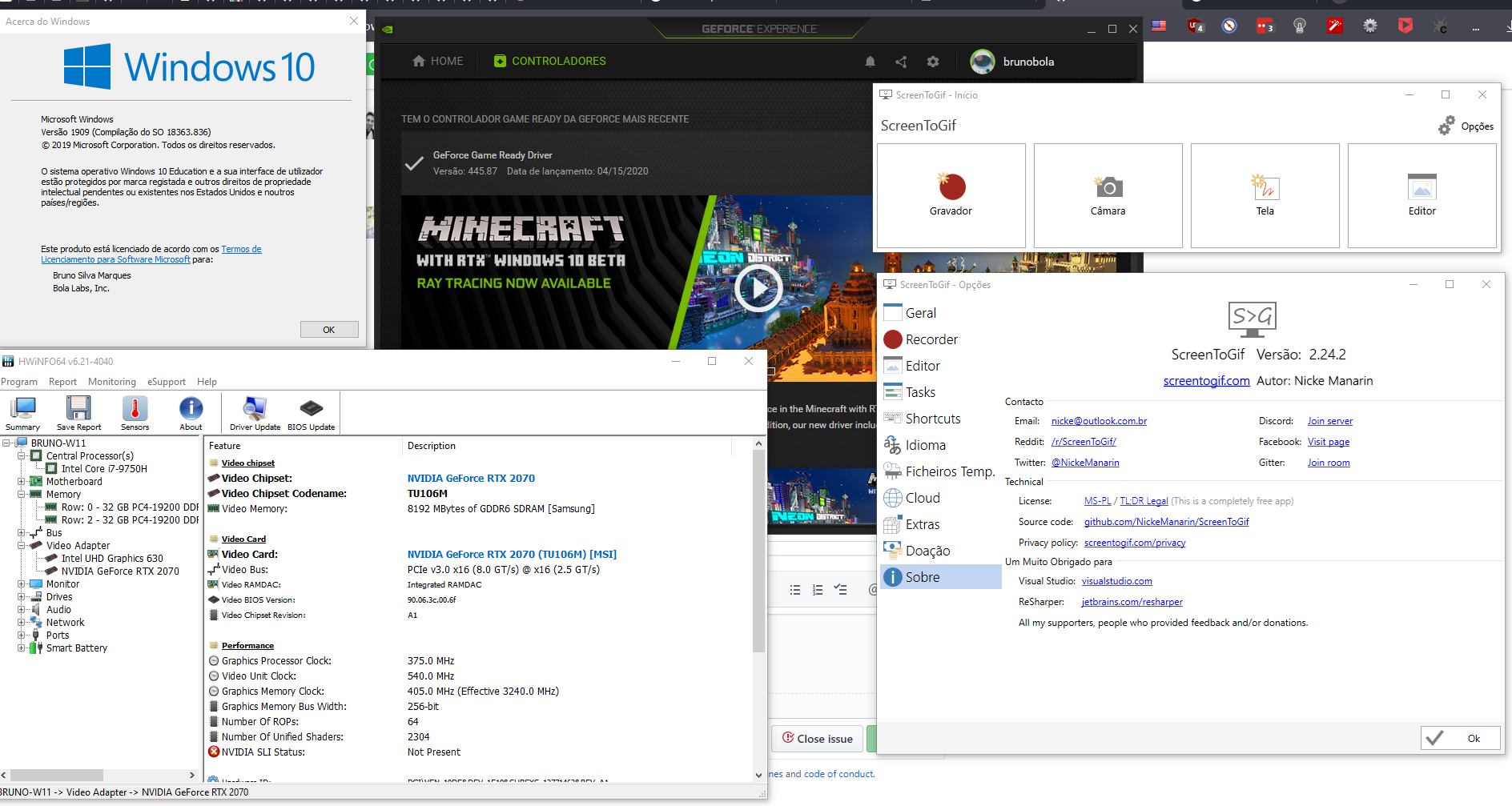This screenshot has width=1512, height=806.
Task: Click OK in Acerca do Windows
Action: point(329,330)
